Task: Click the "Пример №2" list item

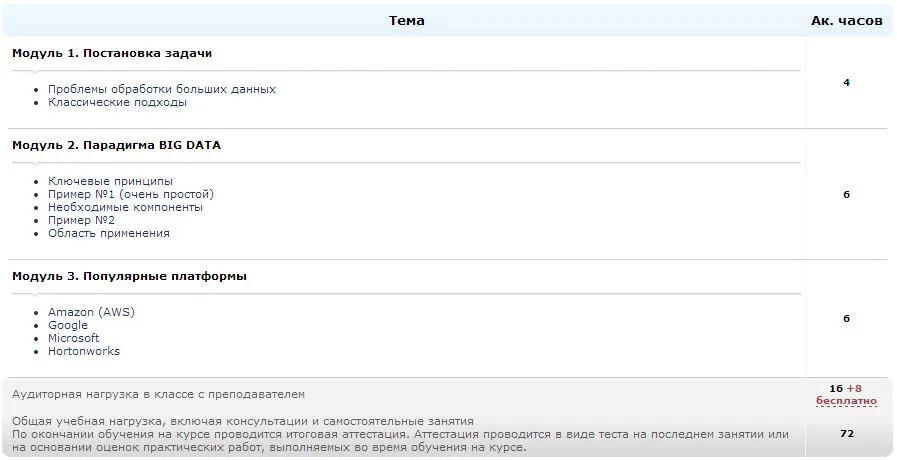Action: pos(81,220)
